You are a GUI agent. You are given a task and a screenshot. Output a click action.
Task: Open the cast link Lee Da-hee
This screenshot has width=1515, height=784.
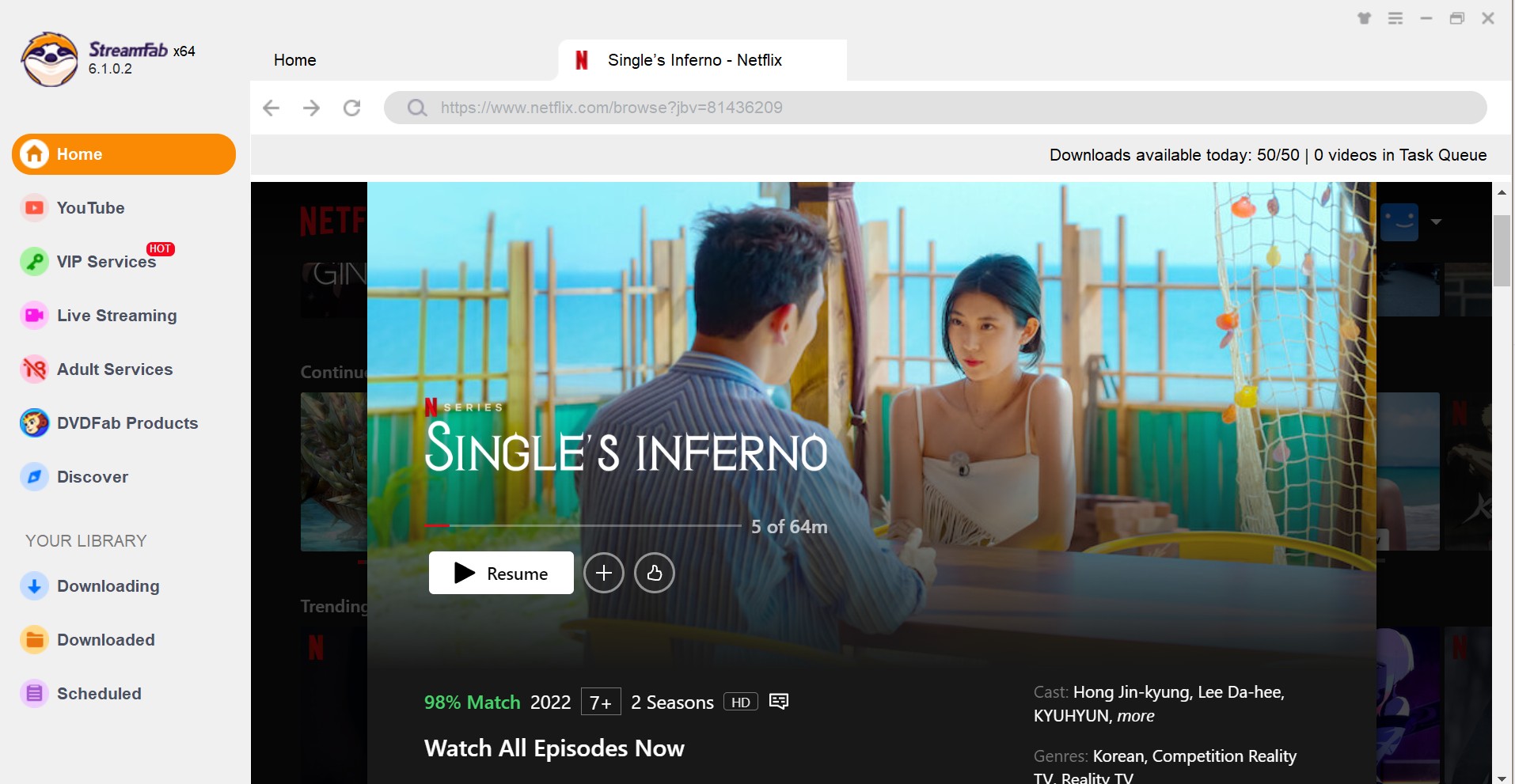(1240, 692)
